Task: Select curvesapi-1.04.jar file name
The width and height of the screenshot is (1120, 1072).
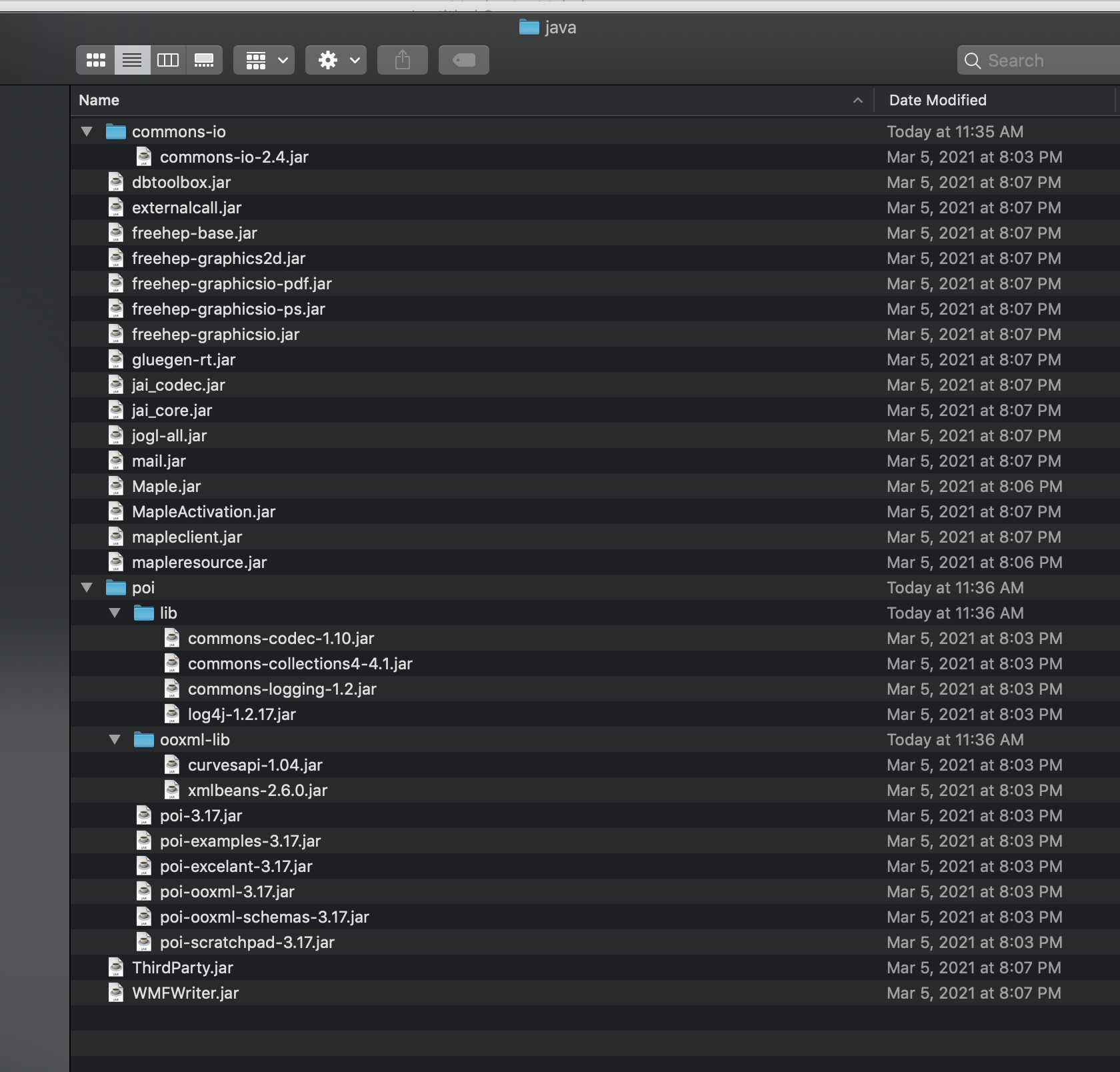Action: (x=255, y=765)
